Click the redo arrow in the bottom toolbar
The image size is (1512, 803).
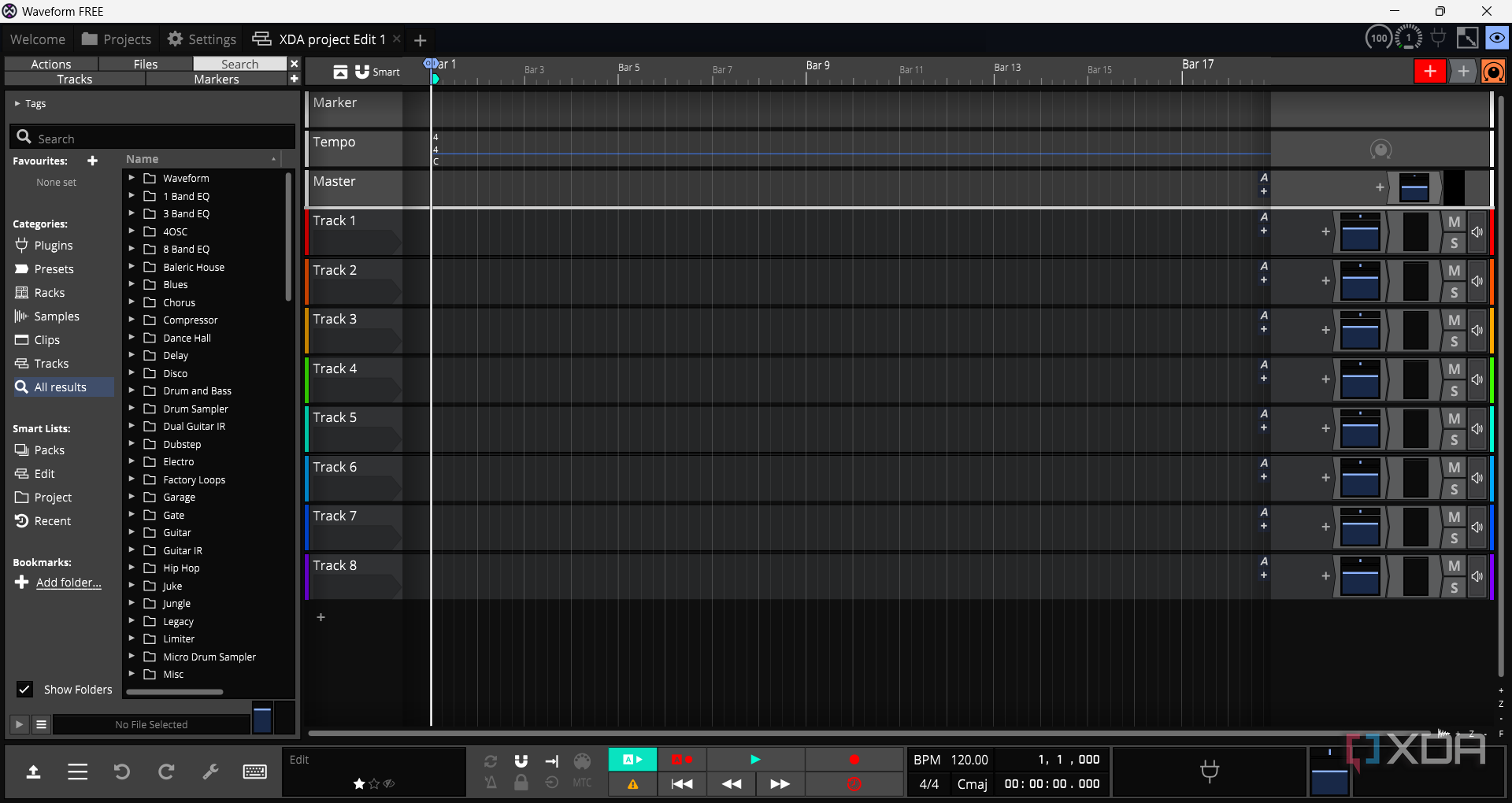[166, 772]
